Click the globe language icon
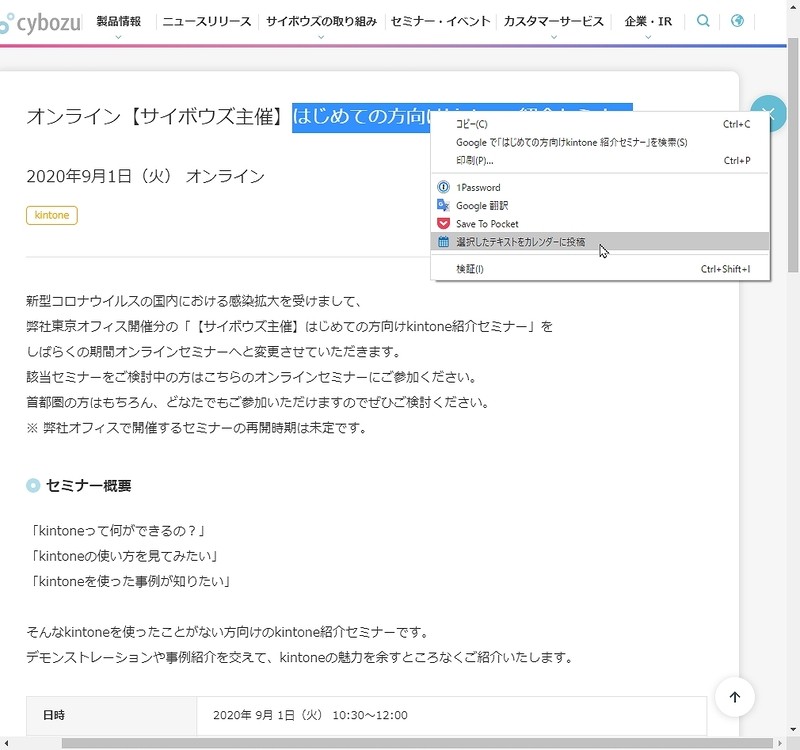 [737, 21]
